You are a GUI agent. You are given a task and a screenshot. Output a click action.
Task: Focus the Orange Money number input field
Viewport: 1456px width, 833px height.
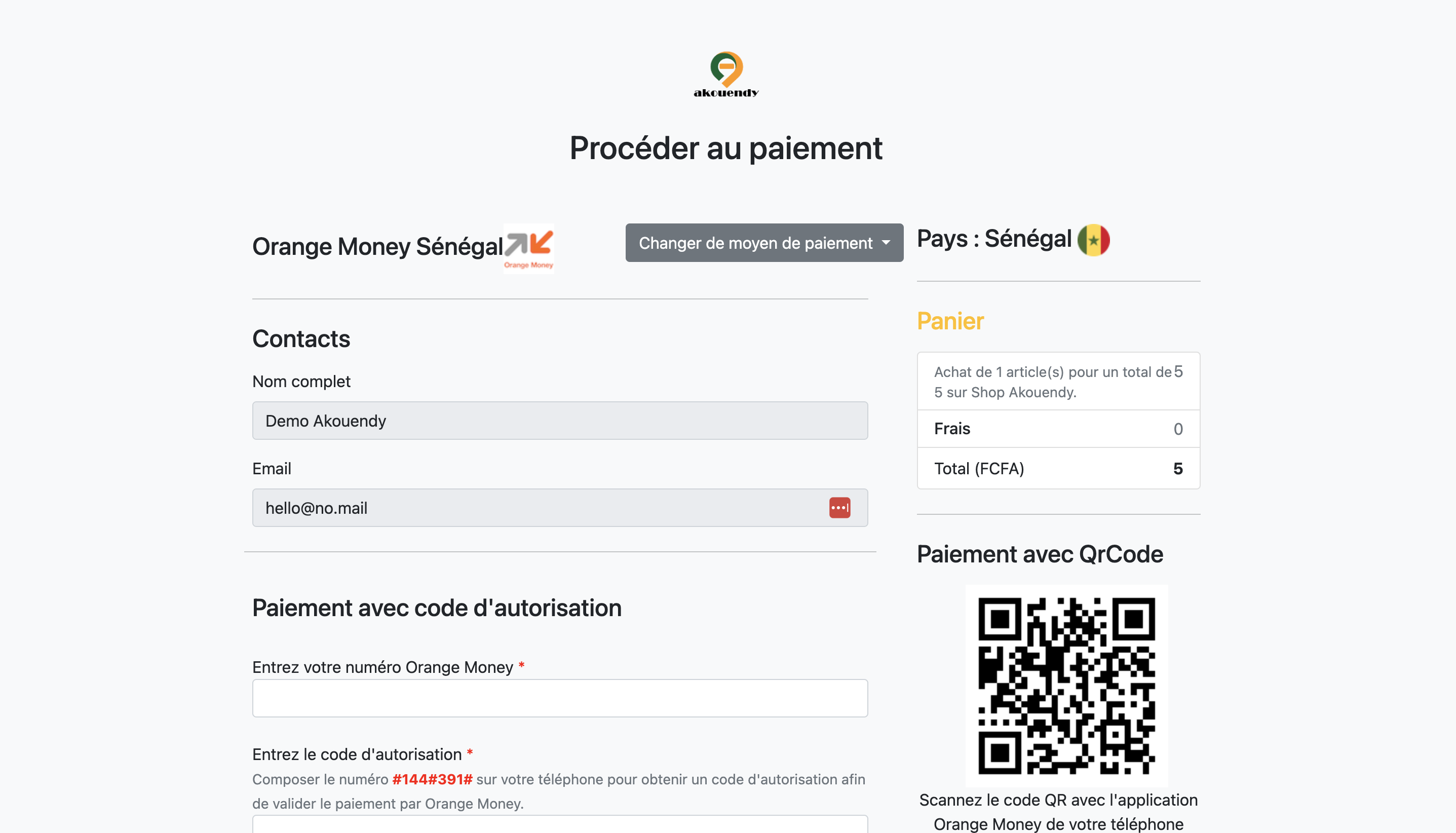[x=559, y=698]
